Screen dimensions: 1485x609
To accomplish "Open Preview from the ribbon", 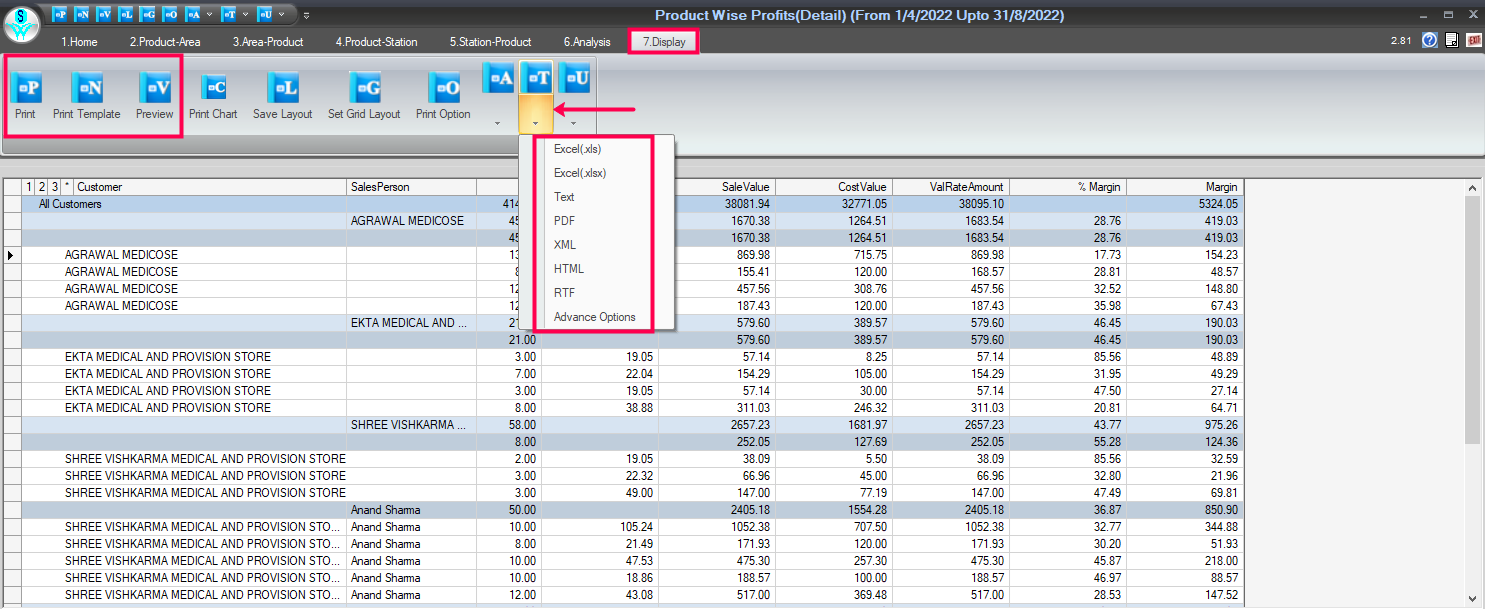I will [x=155, y=88].
